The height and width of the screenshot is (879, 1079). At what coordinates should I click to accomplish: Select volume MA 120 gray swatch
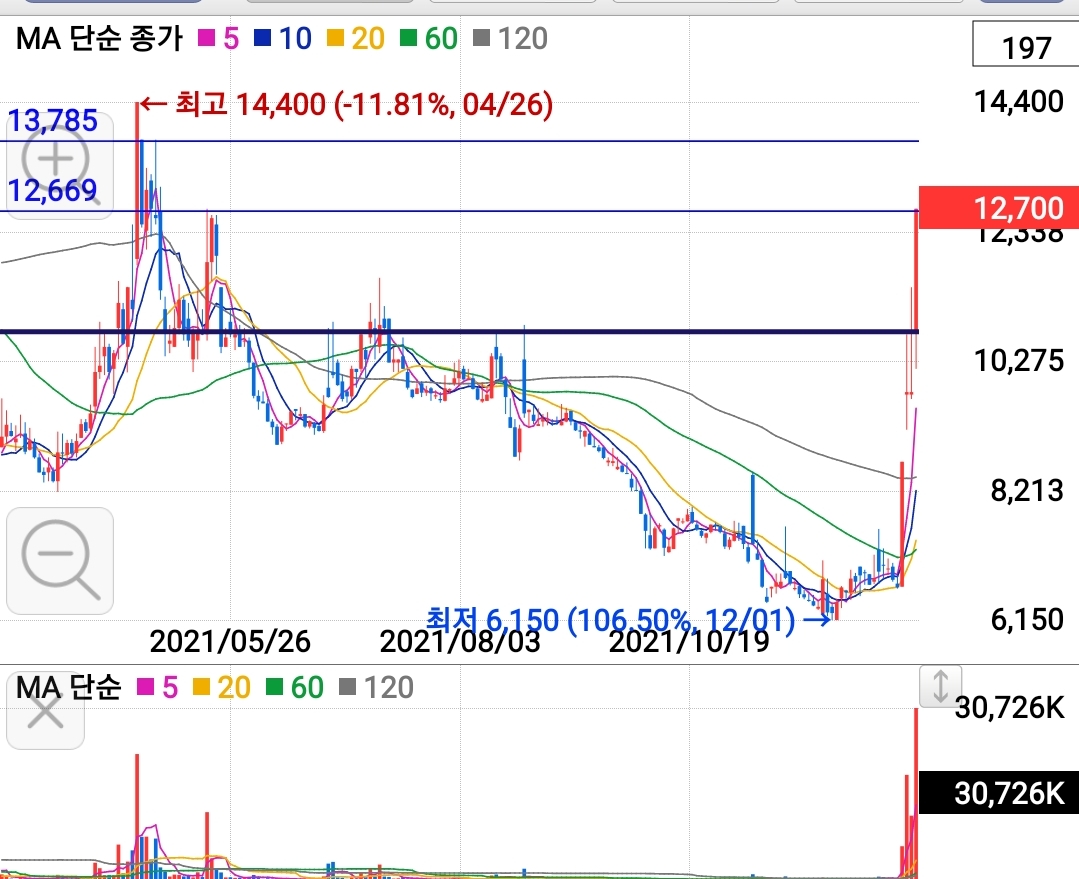pos(348,687)
